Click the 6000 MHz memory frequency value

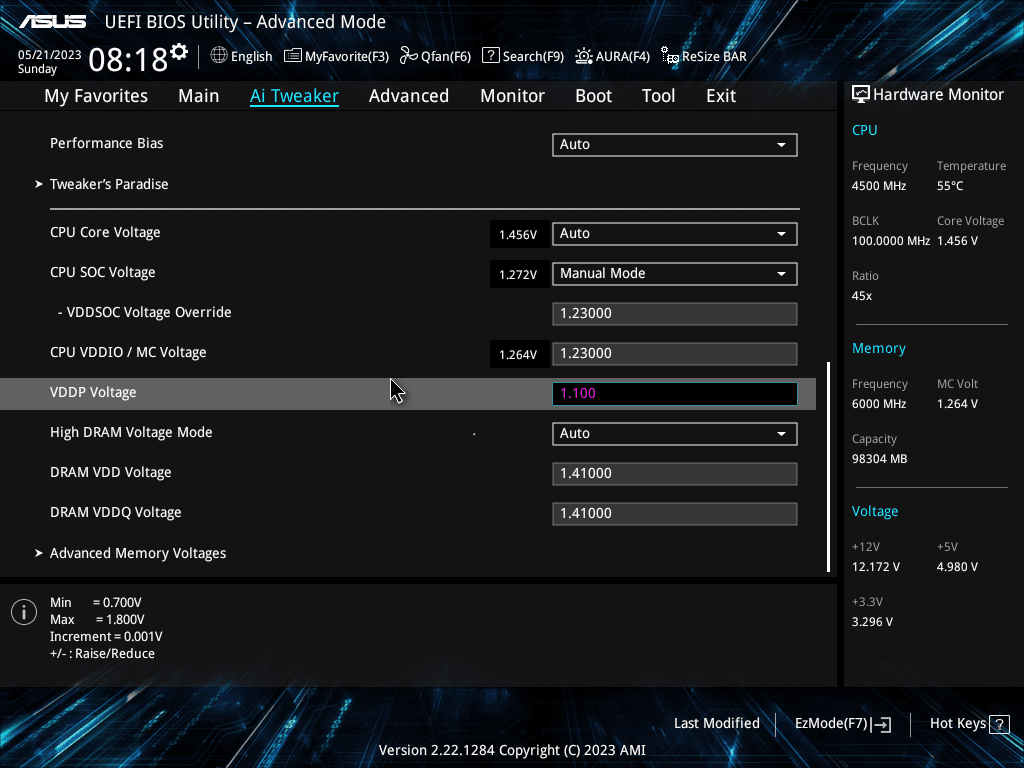tap(879, 404)
